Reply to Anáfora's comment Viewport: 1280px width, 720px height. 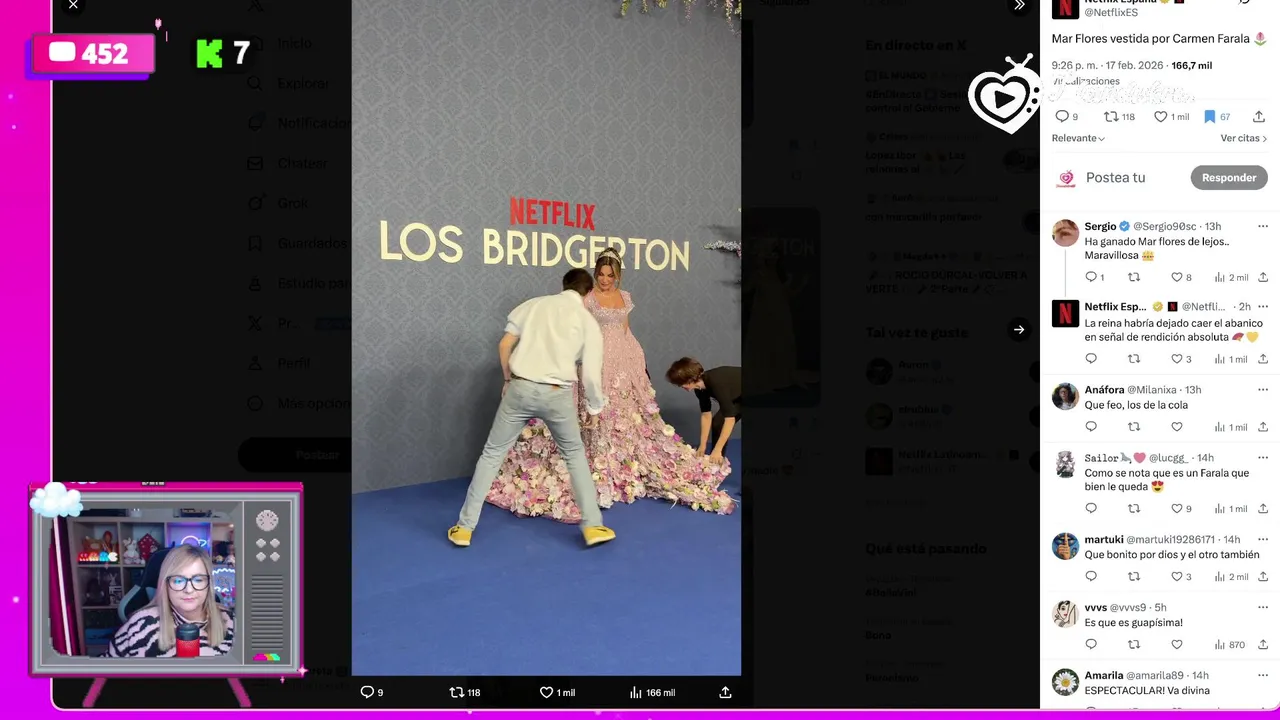pyautogui.click(x=1091, y=427)
